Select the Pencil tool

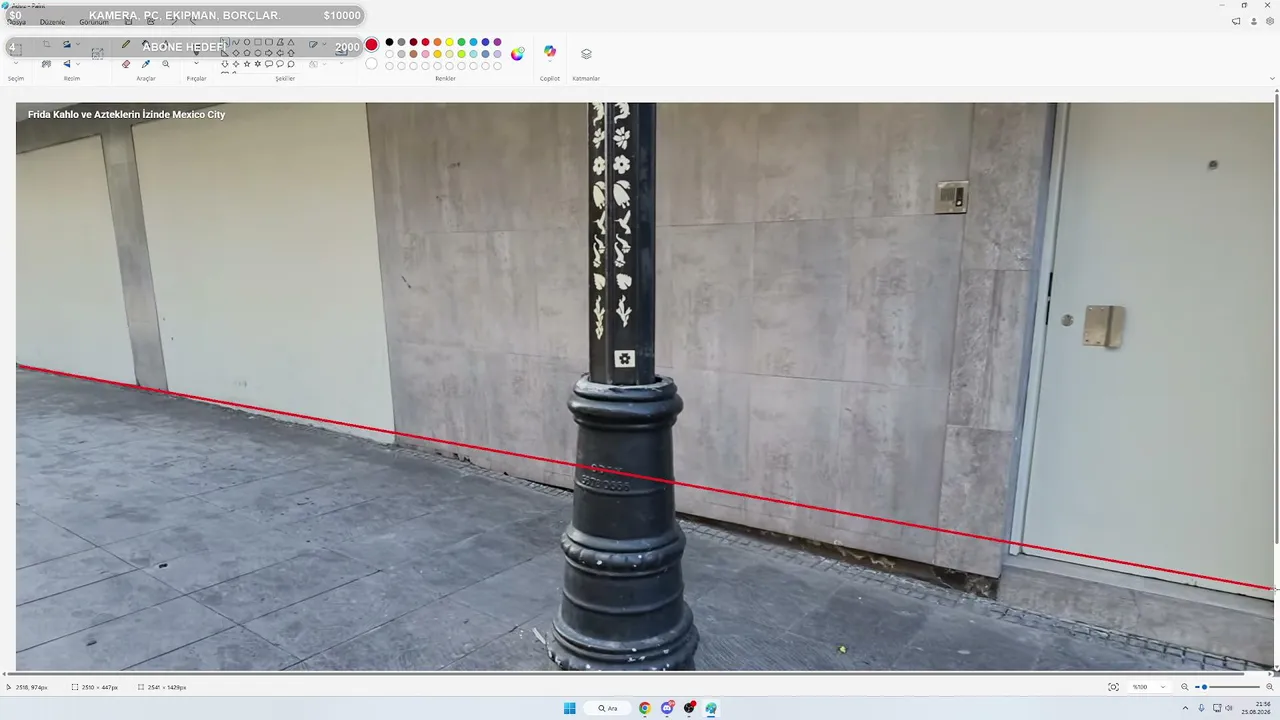click(x=126, y=44)
